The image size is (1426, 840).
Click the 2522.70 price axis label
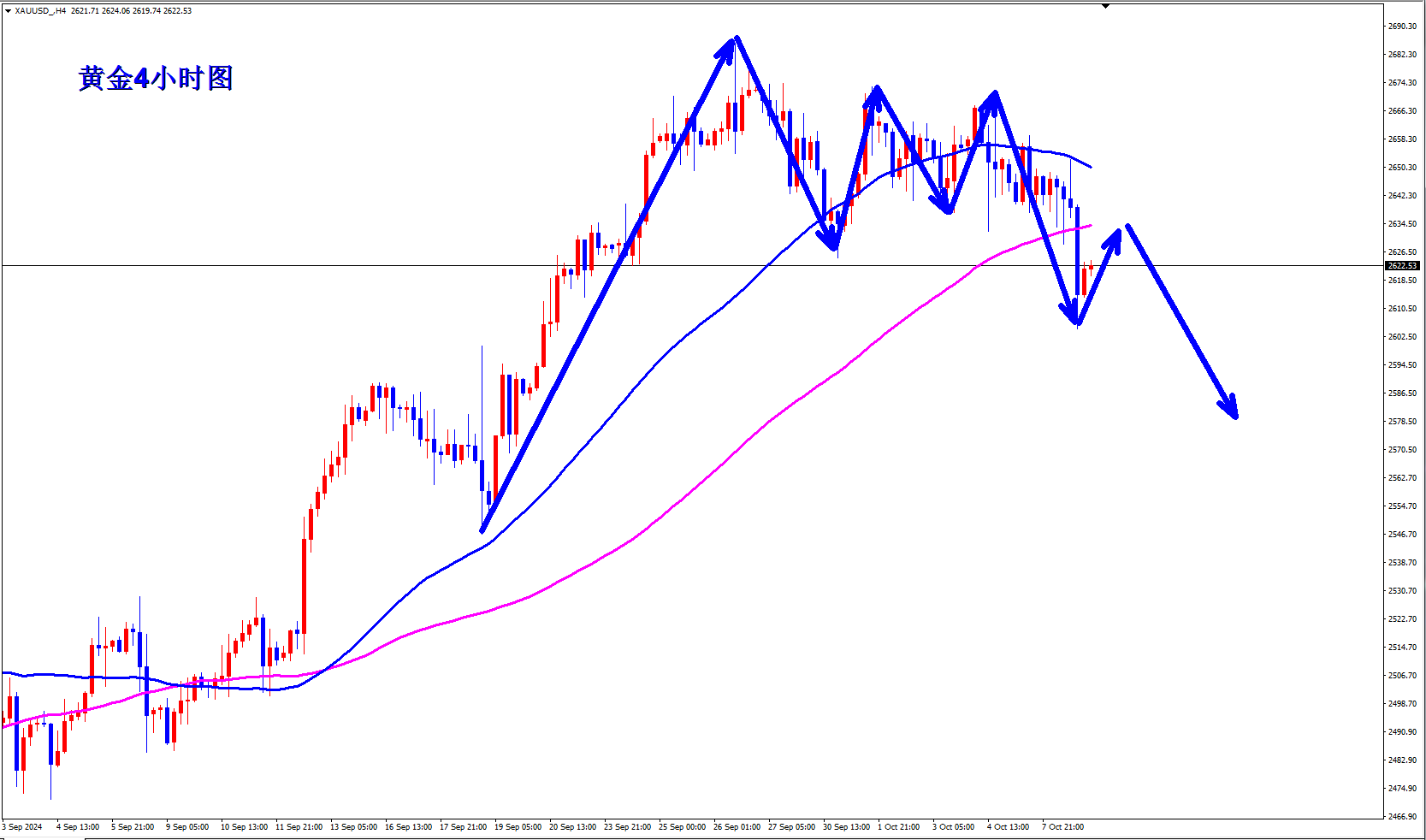[x=1402, y=619]
